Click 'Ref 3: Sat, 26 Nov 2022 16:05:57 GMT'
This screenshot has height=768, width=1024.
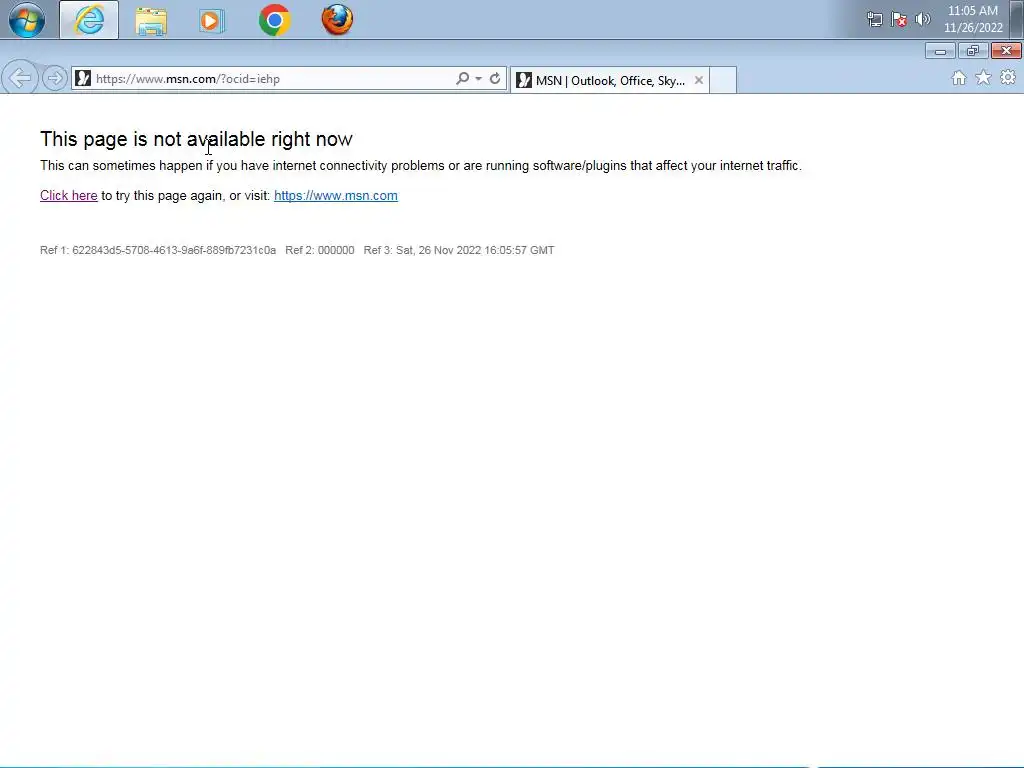(x=459, y=250)
